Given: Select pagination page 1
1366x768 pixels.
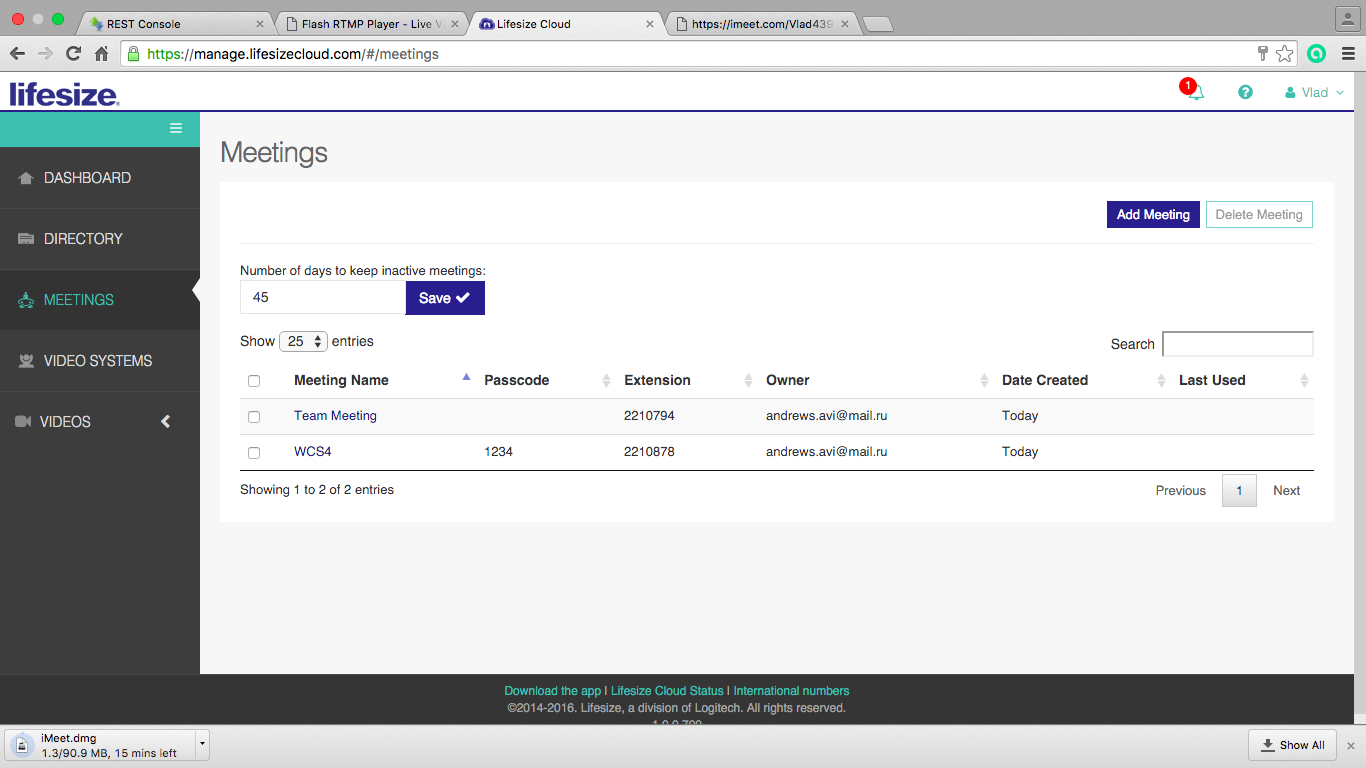Looking at the screenshot, I should click(1239, 491).
